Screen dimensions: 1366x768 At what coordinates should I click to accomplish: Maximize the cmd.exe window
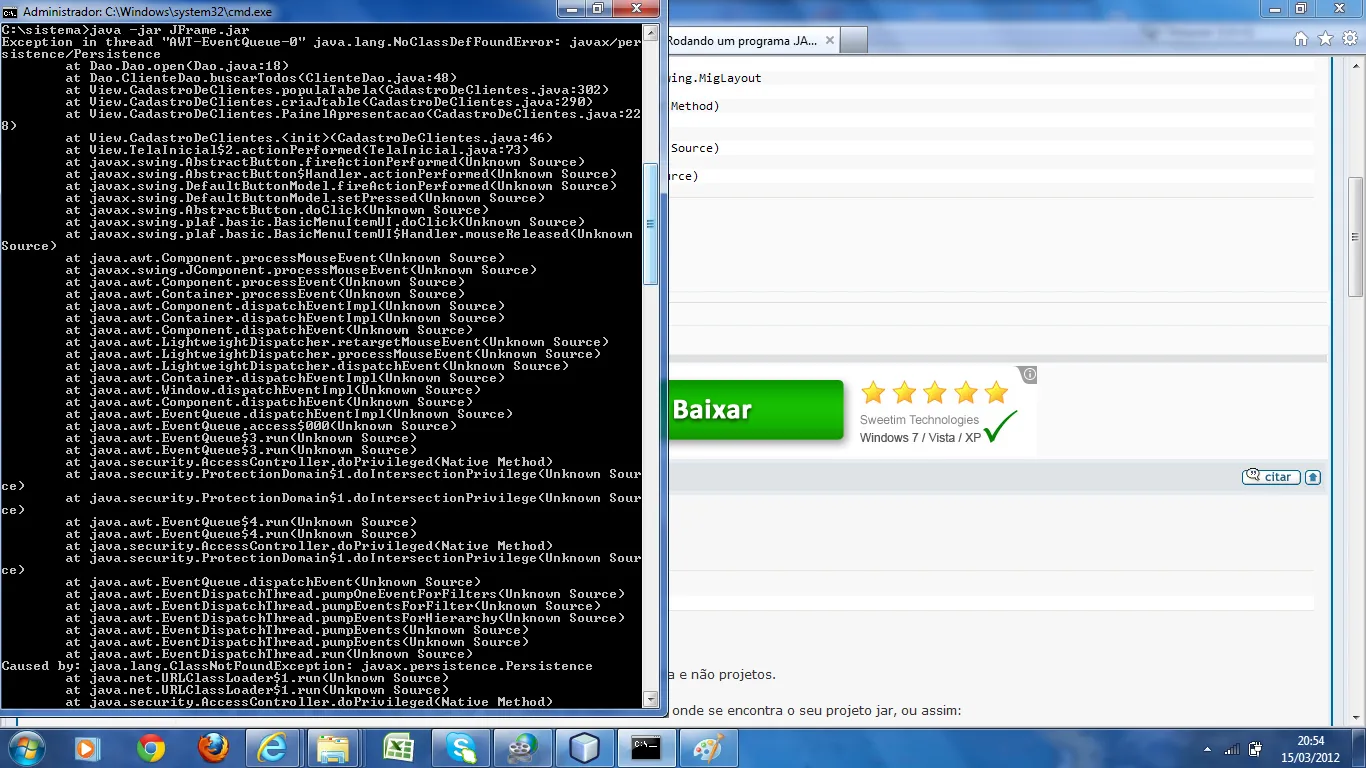click(x=597, y=9)
